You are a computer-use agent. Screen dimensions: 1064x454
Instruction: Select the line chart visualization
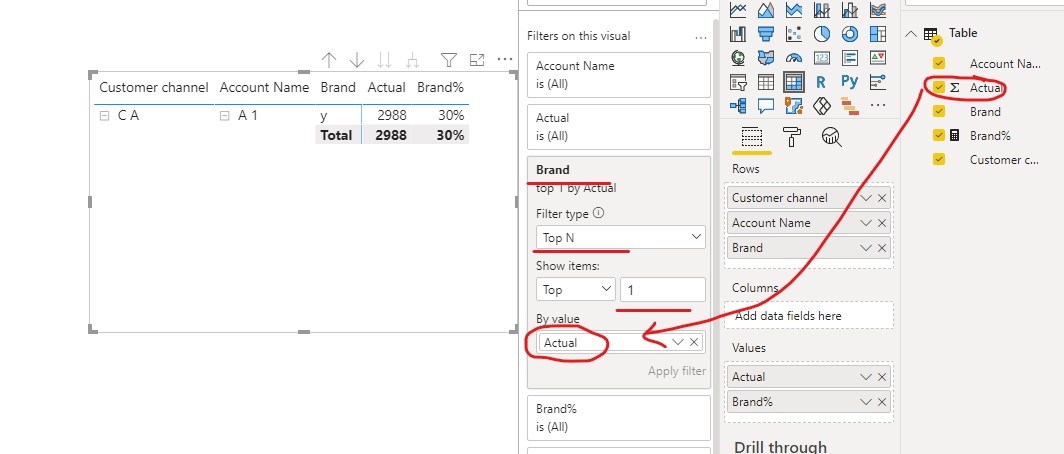pyautogui.click(x=738, y=10)
